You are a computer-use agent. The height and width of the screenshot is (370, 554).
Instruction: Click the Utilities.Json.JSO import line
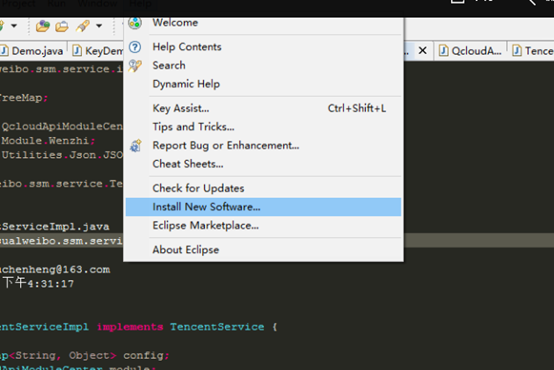click(x=62, y=155)
